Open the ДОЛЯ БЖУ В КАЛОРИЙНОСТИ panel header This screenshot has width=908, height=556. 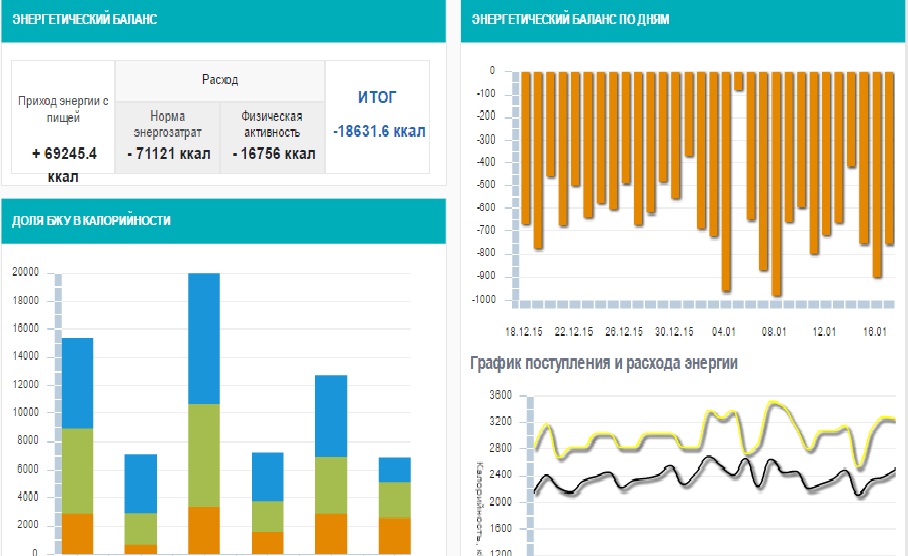(91, 220)
